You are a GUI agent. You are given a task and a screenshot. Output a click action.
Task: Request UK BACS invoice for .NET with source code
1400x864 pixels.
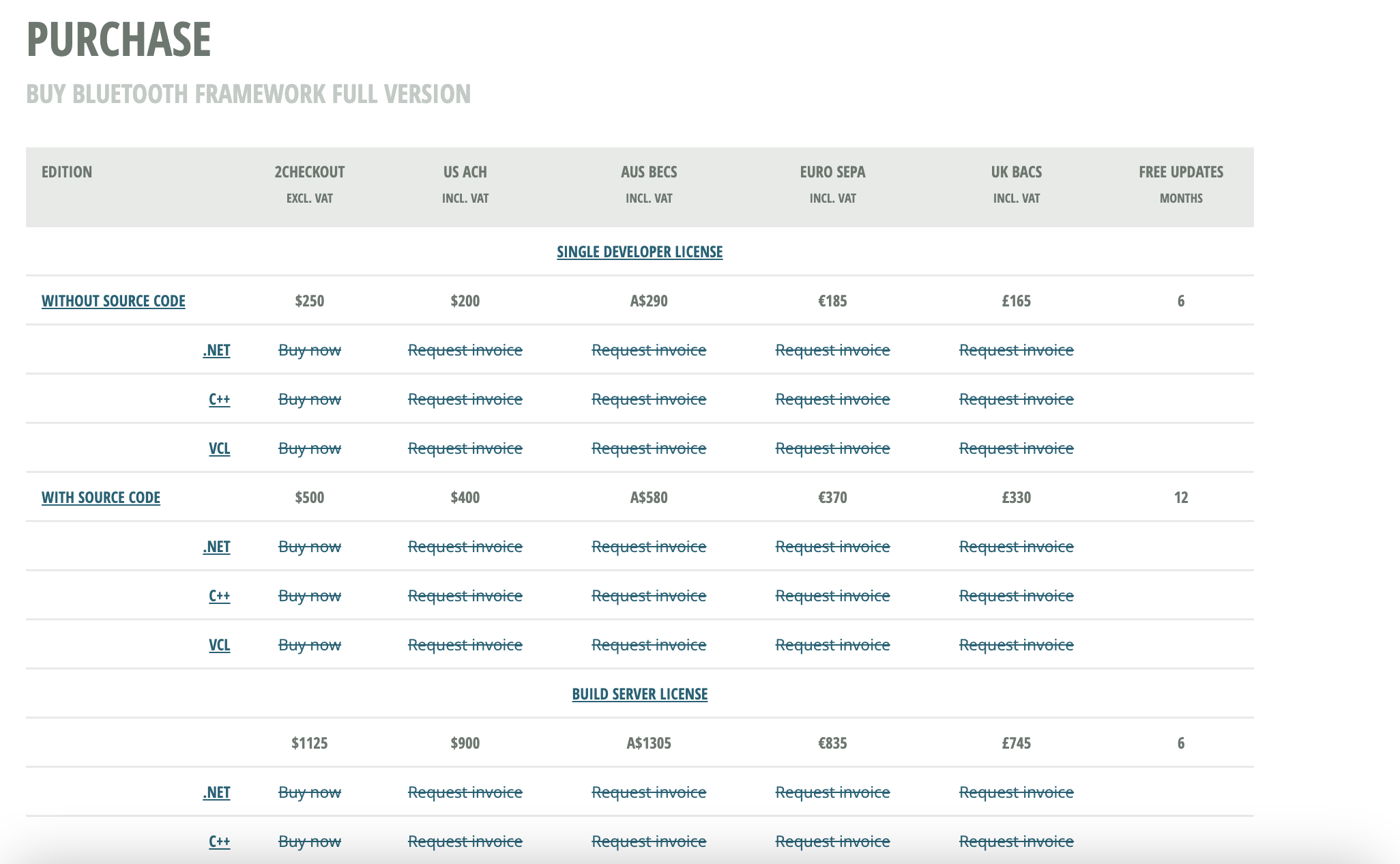click(x=1017, y=547)
